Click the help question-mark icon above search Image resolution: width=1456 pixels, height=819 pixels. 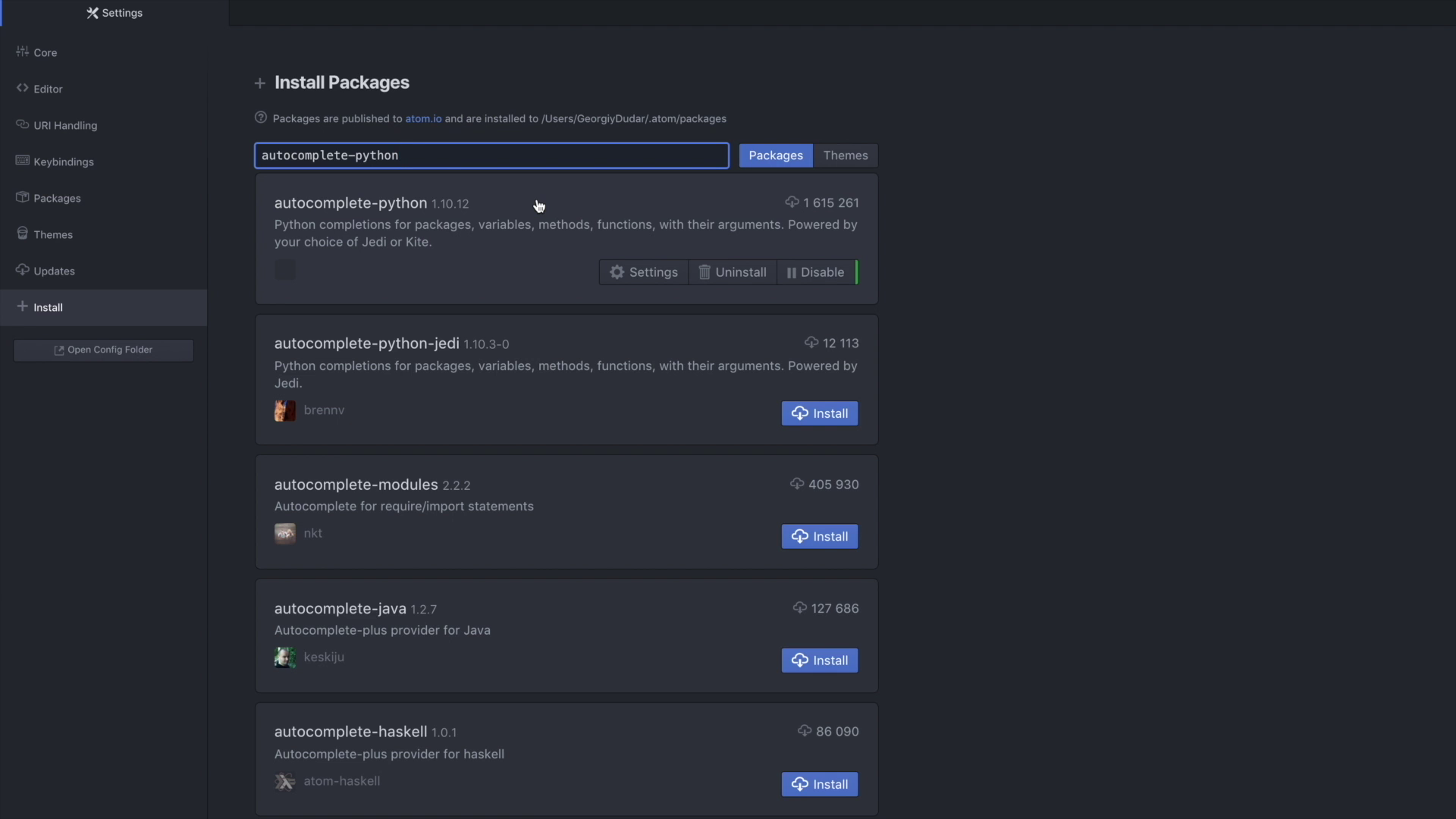tap(261, 118)
